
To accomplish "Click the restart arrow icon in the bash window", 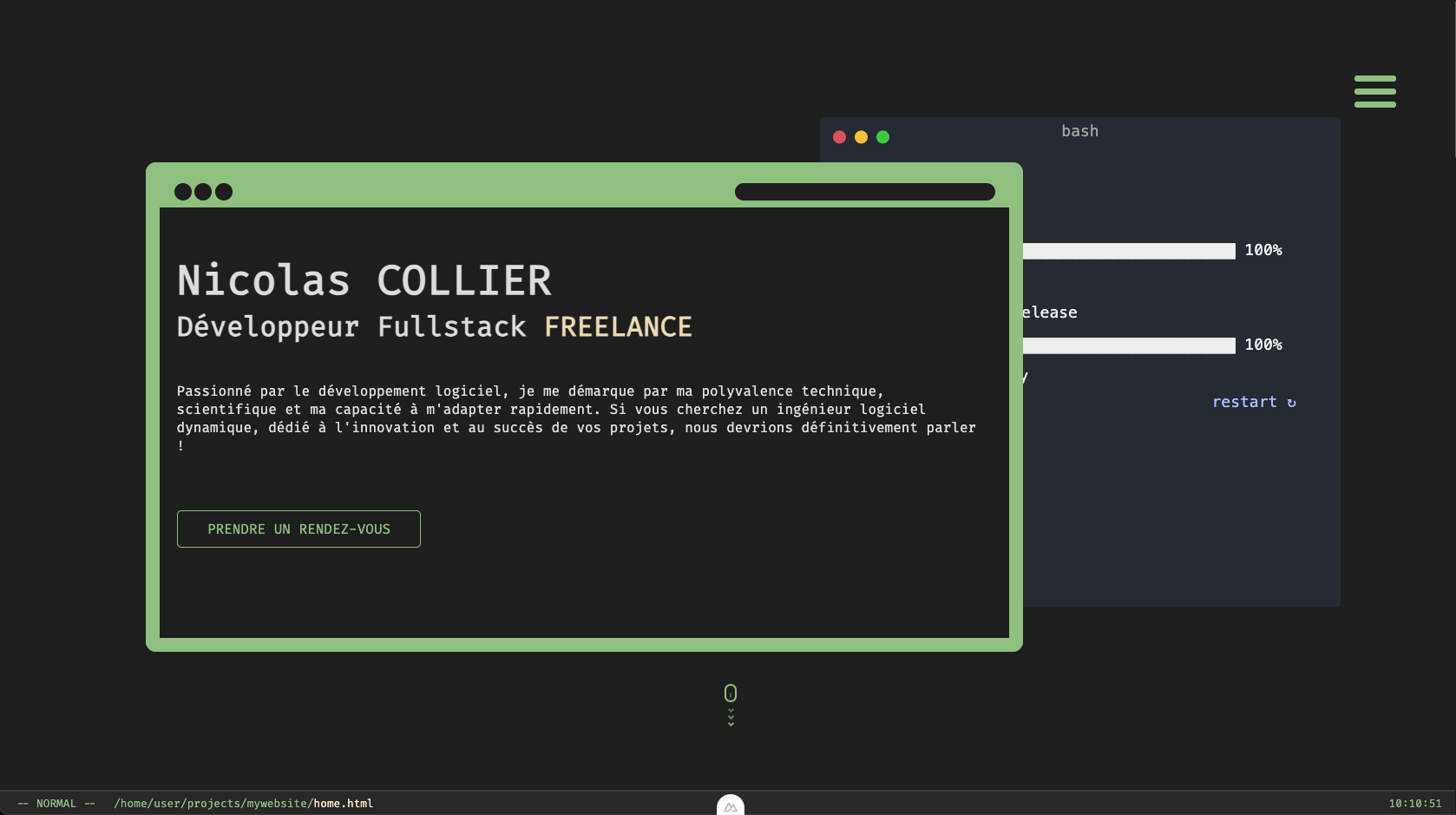I will pyautogui.click(x=1291, y=403).
